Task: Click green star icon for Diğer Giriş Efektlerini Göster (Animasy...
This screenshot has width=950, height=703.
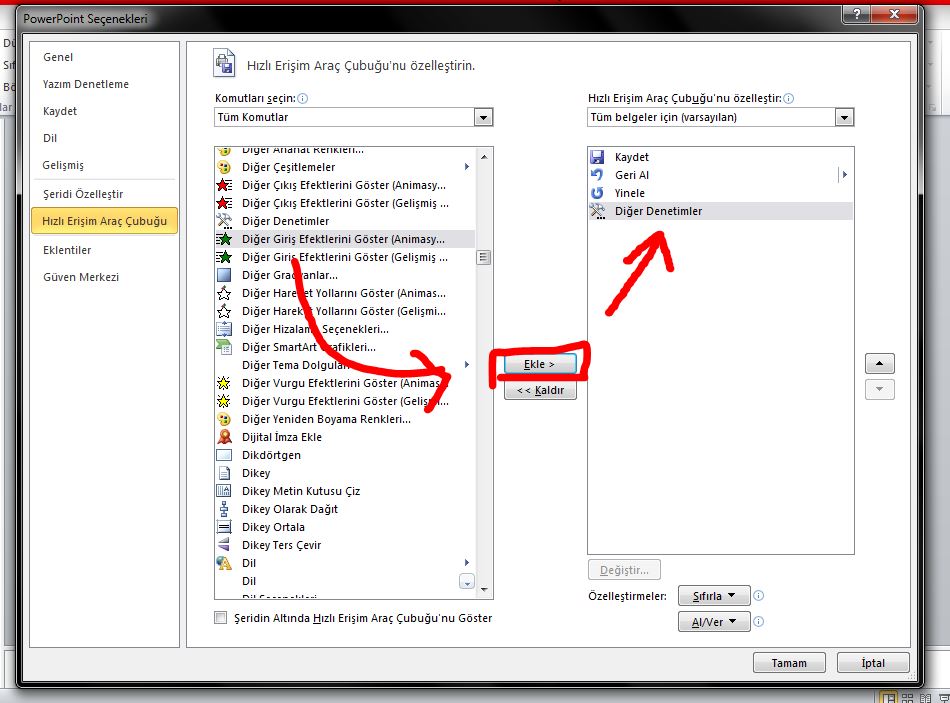Action: [224, 239]
